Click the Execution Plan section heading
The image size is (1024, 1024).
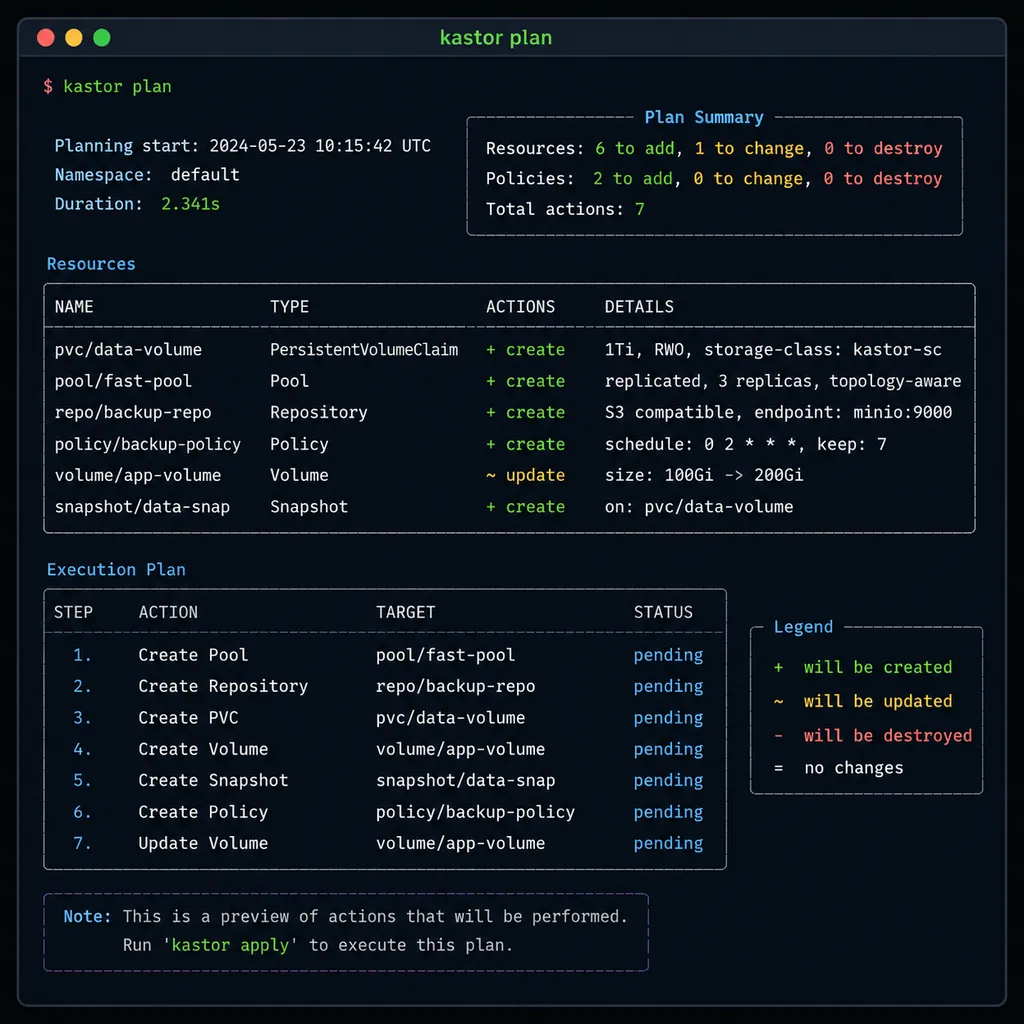(x=116, y=569)
